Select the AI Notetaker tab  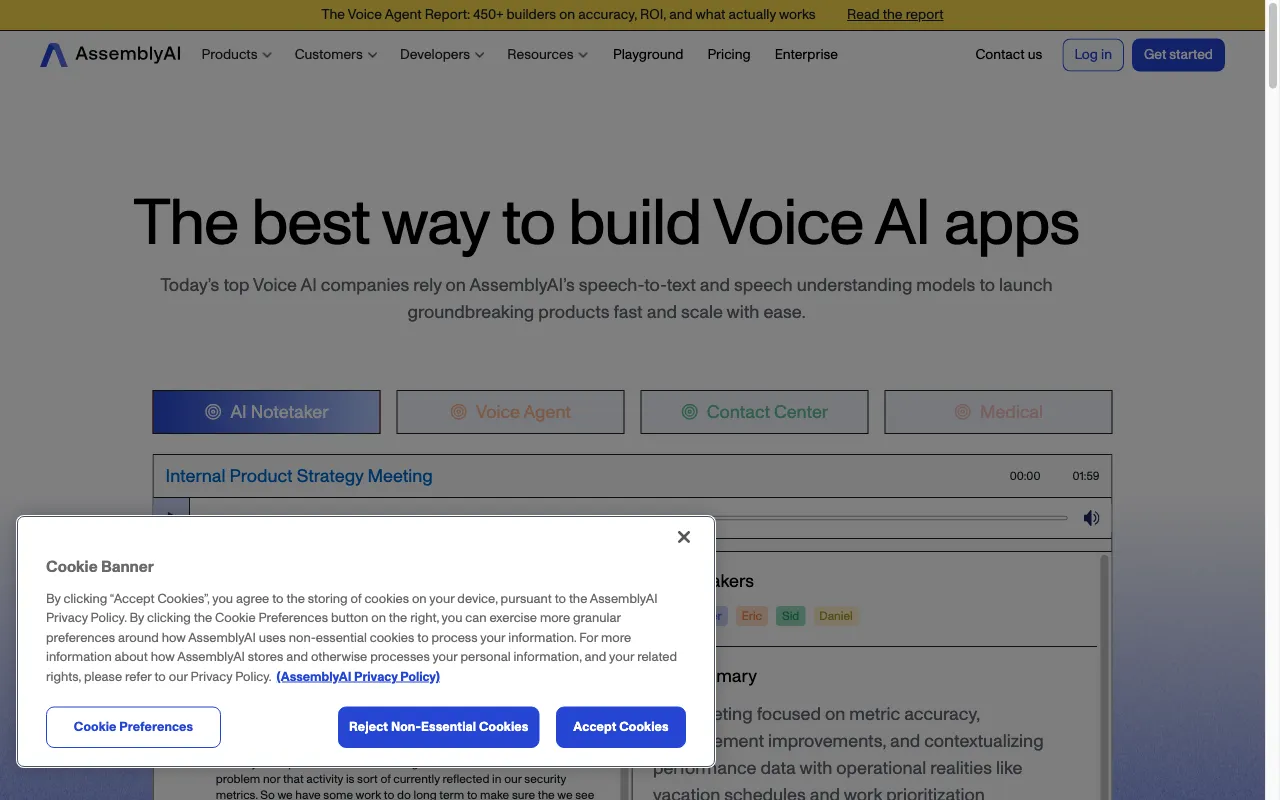(266, 412)
